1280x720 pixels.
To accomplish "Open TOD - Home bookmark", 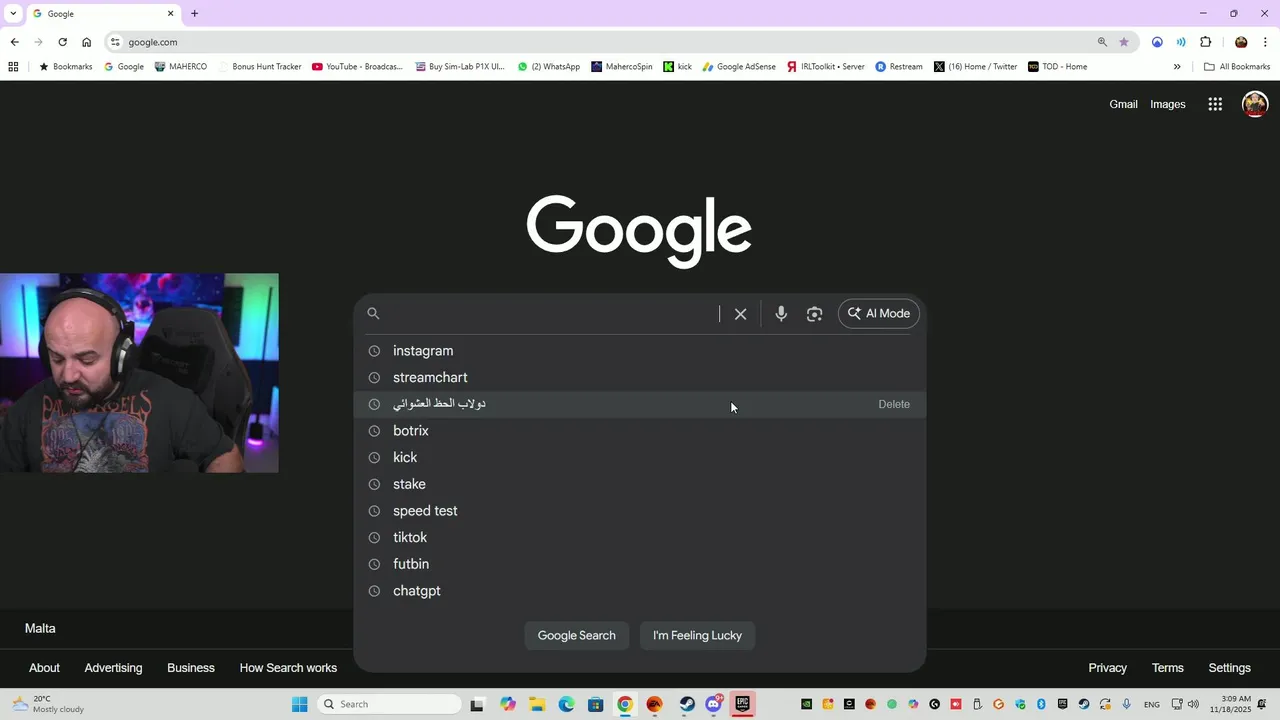I will pyautogui.click(x=1057, y=67).
